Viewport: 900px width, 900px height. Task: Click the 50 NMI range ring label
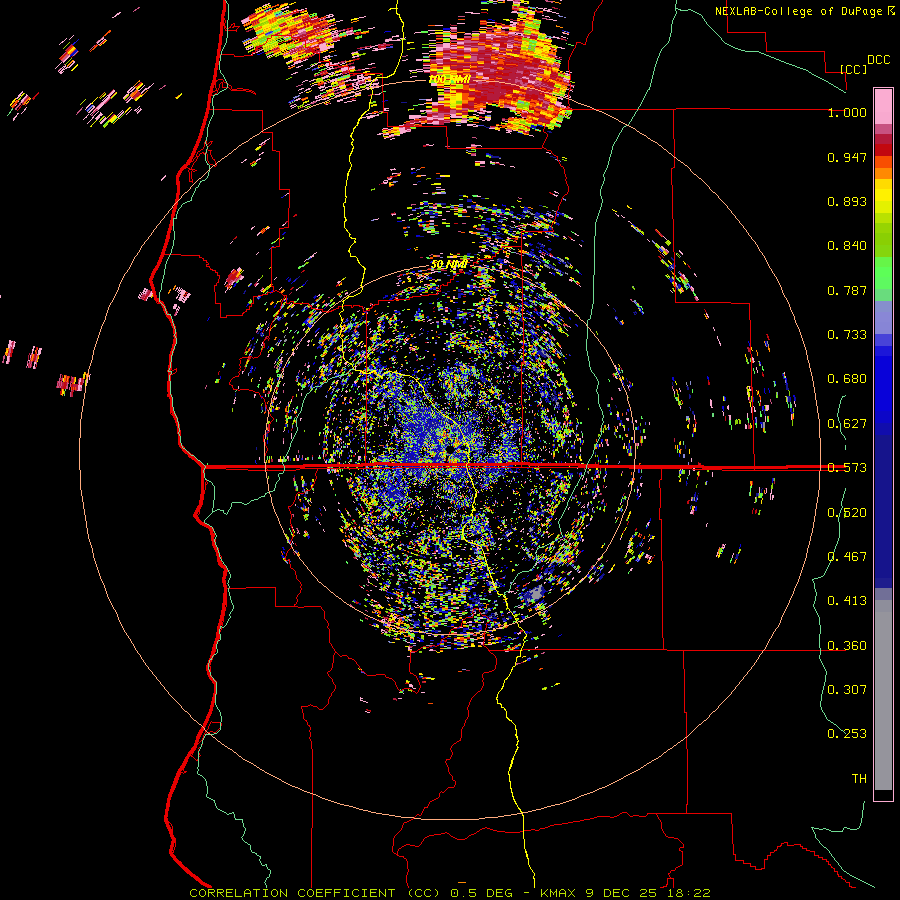[x=449, y=264]
